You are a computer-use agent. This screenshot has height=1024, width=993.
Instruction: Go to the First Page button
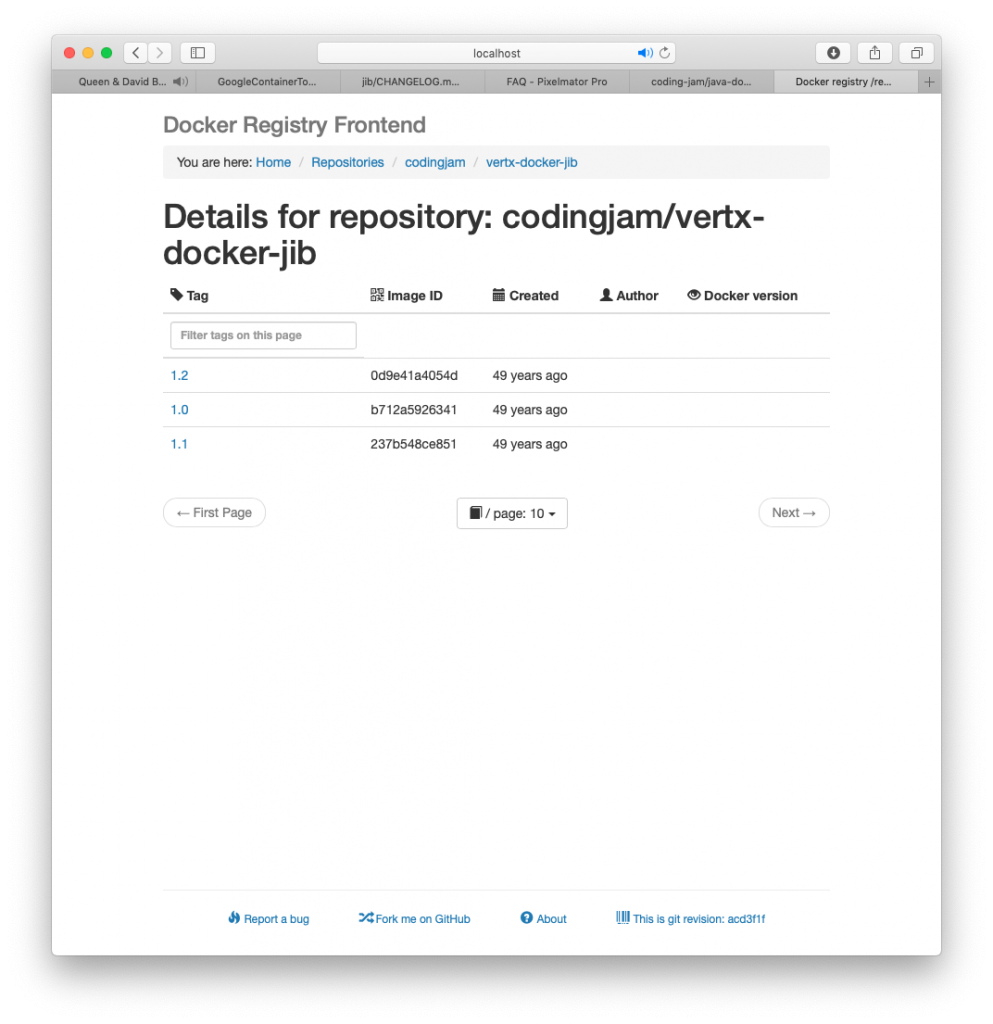pyautogui.click(x=214, y=513)
